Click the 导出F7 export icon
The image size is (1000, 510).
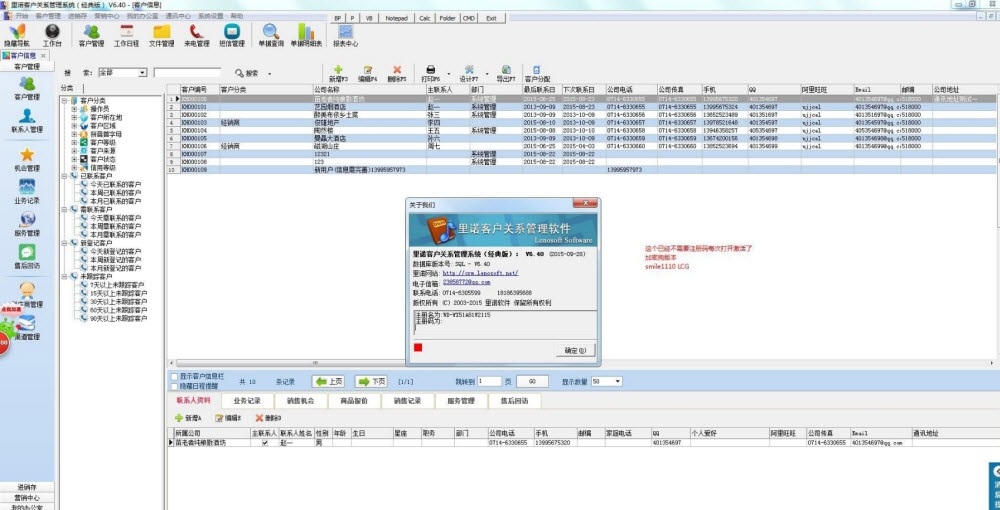[x=506, y=74]
